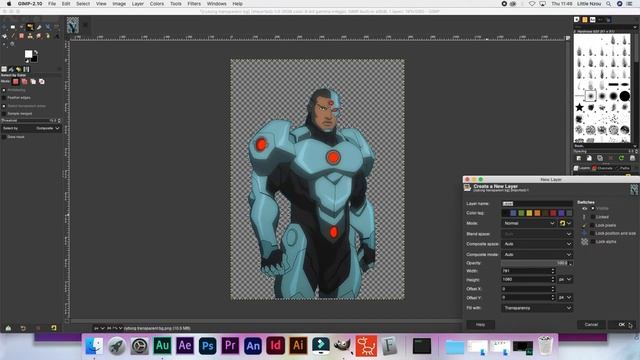Edit the selected brush

pos(578,158)
